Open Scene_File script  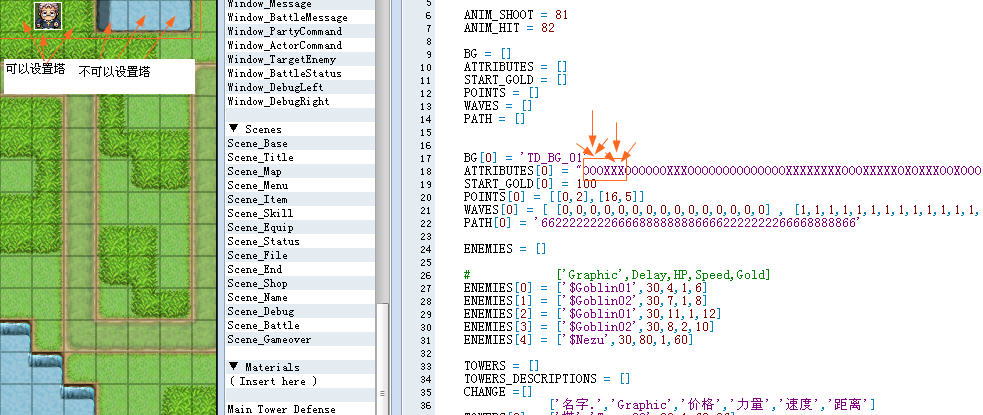pyautogui.click(x=300, y=255)
